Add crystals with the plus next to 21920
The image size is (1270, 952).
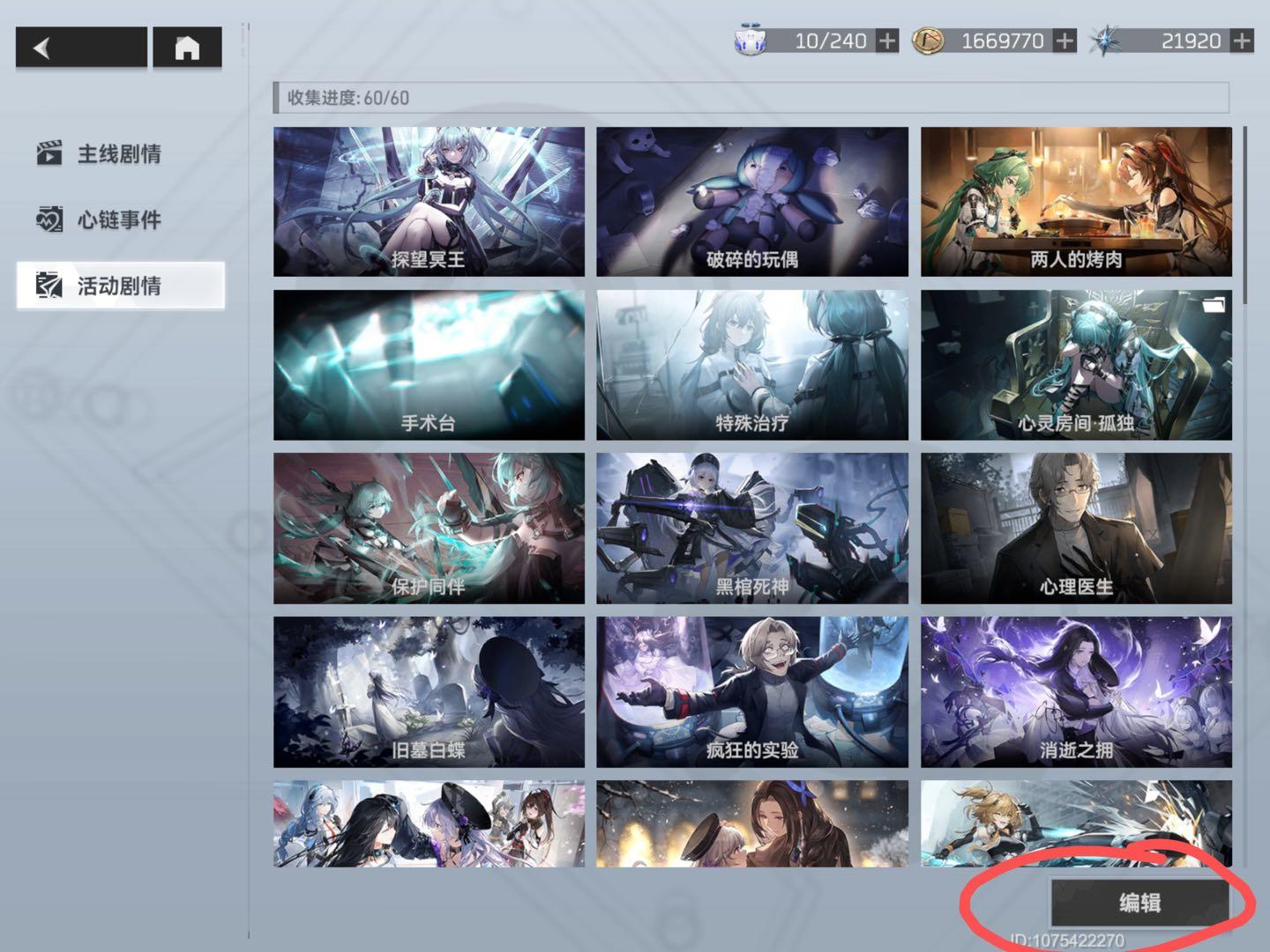coord(1242,41)
